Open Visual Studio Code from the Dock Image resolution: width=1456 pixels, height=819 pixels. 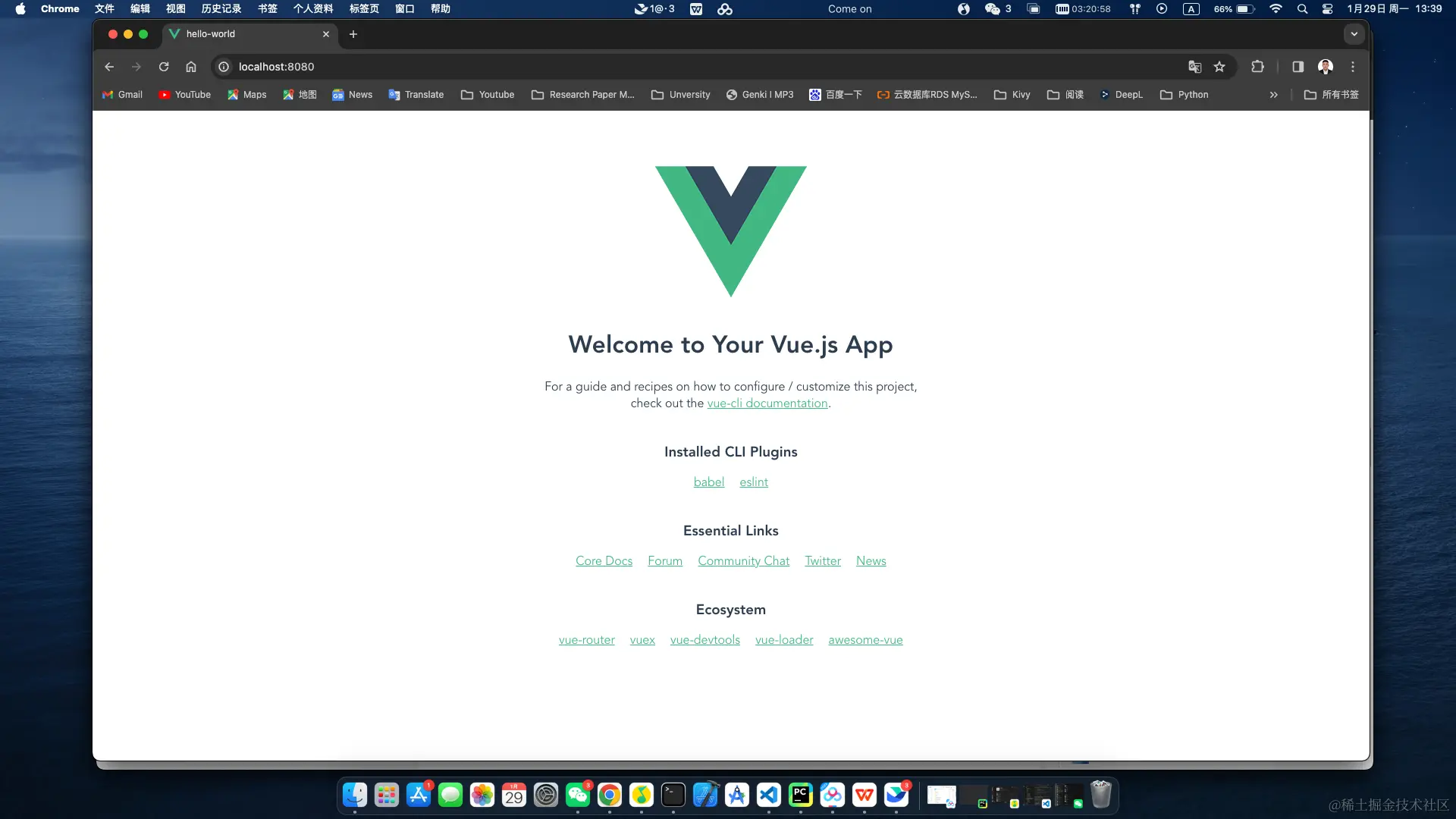(769, 795)
